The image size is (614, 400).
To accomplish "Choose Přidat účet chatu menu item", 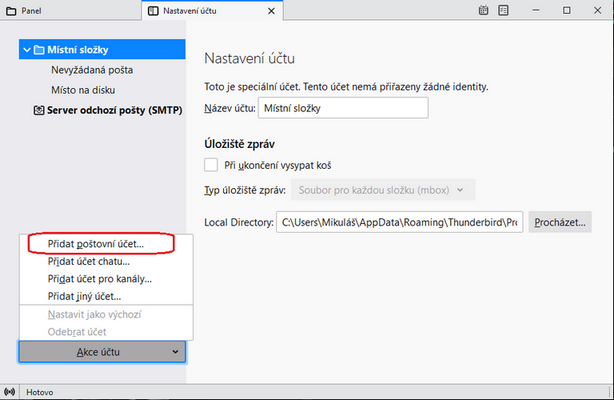I will click(89, 261).
